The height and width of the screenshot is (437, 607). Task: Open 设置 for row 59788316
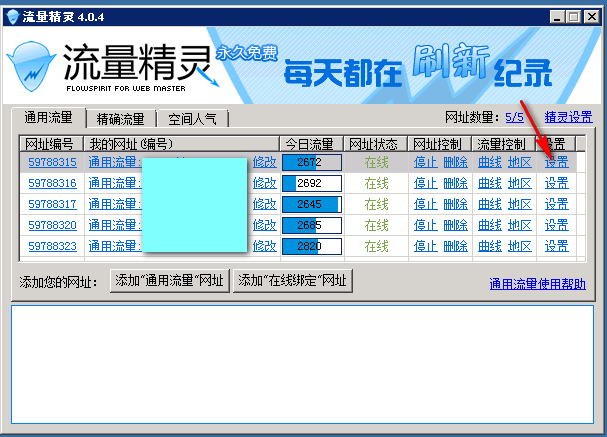tap(557, 183)
